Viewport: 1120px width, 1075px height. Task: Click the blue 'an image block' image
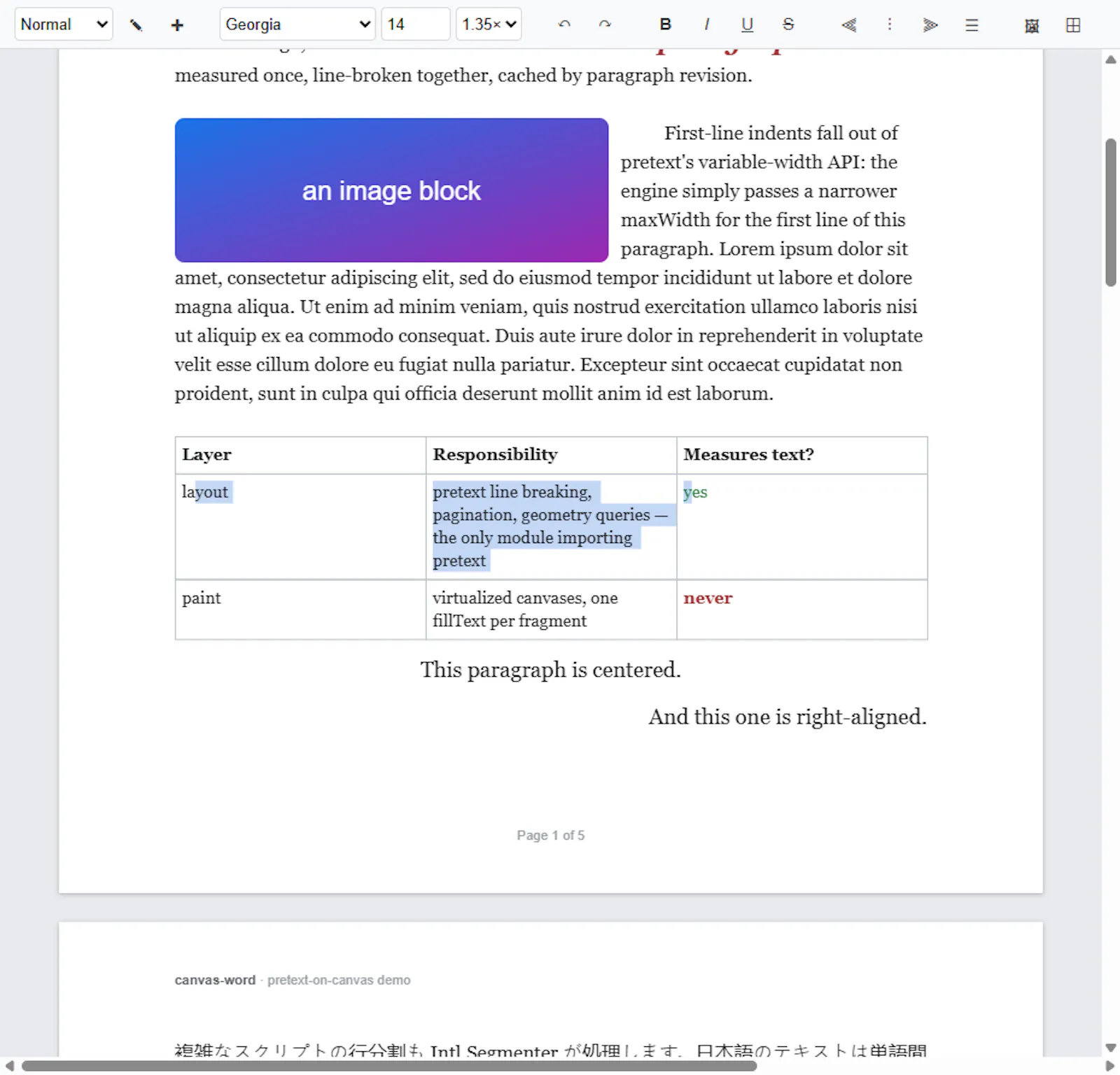pos(391,190)
